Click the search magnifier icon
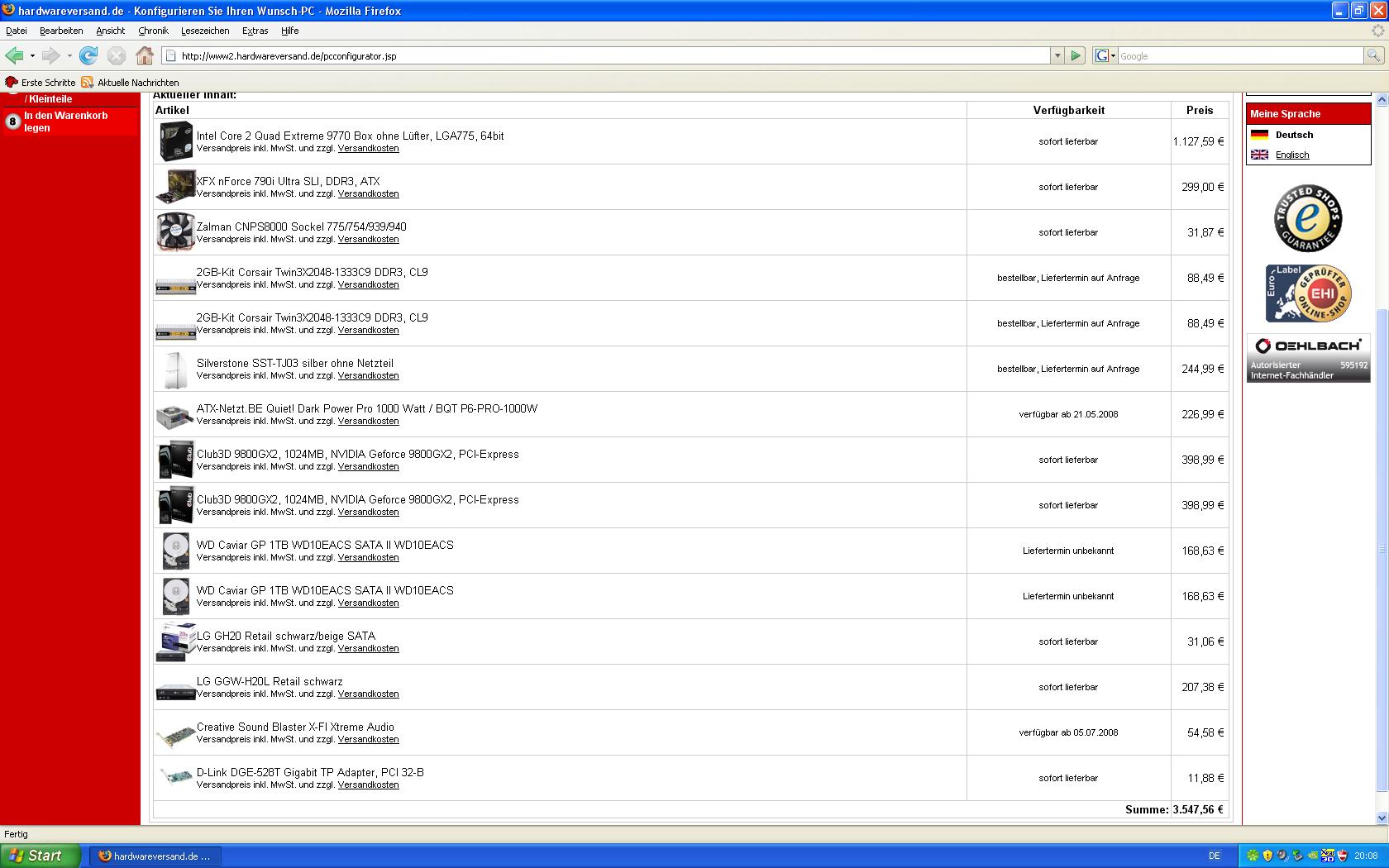The height and width of the screenshot is (868, 1389). tap(1373, 55)
